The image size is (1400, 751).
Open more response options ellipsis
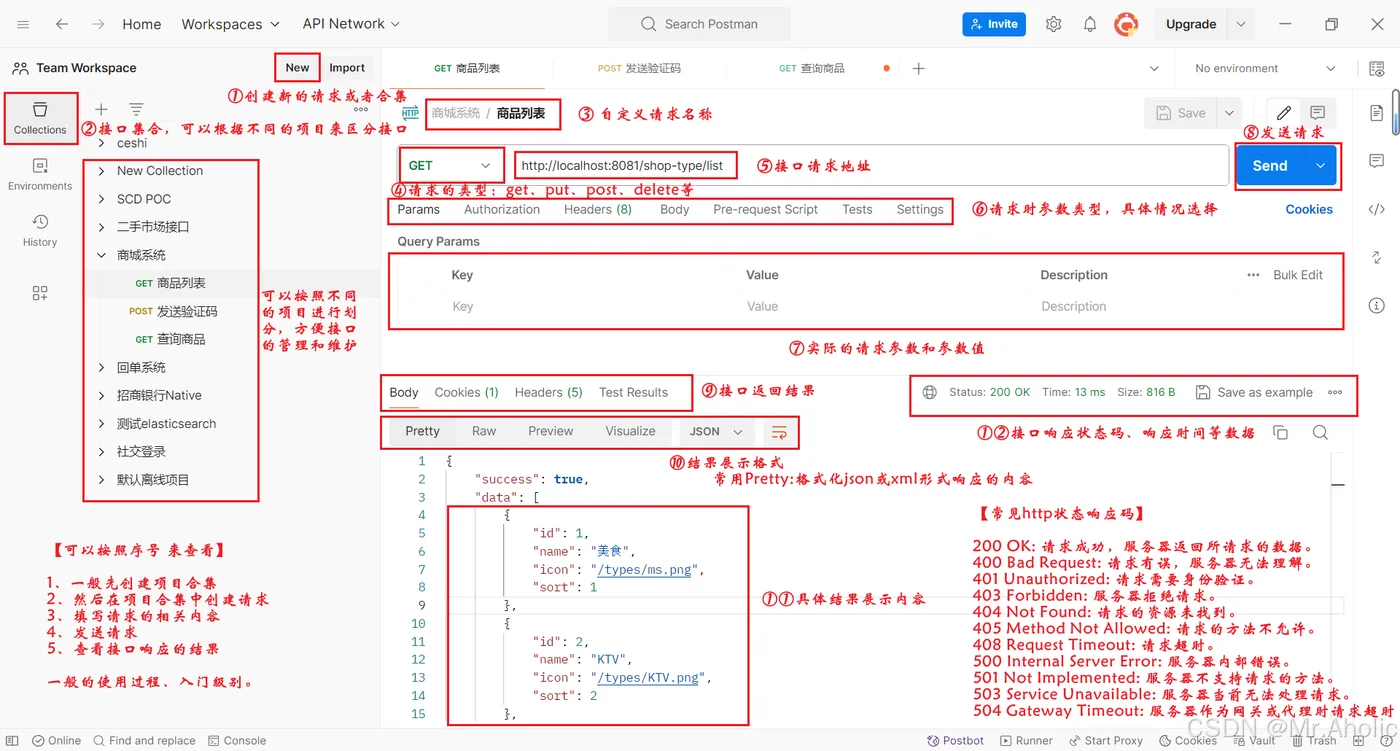(1335, 392)
